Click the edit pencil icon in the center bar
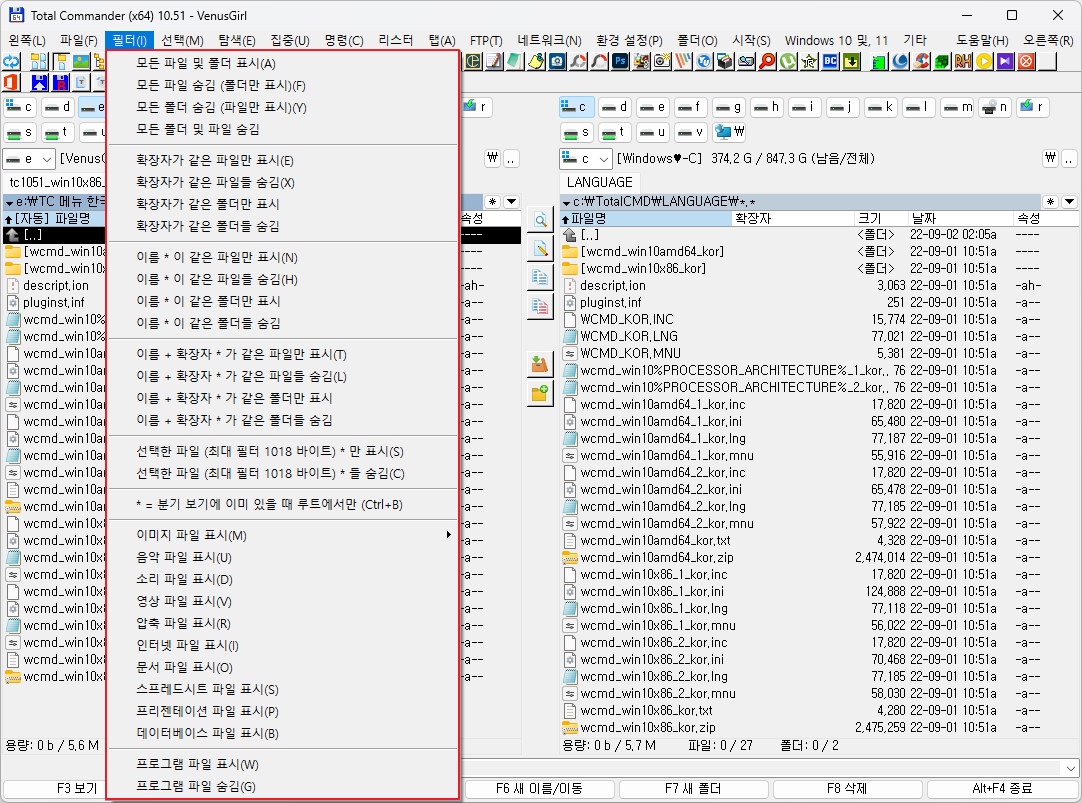This screenshot has width=1082, height=803. point(540,248)
